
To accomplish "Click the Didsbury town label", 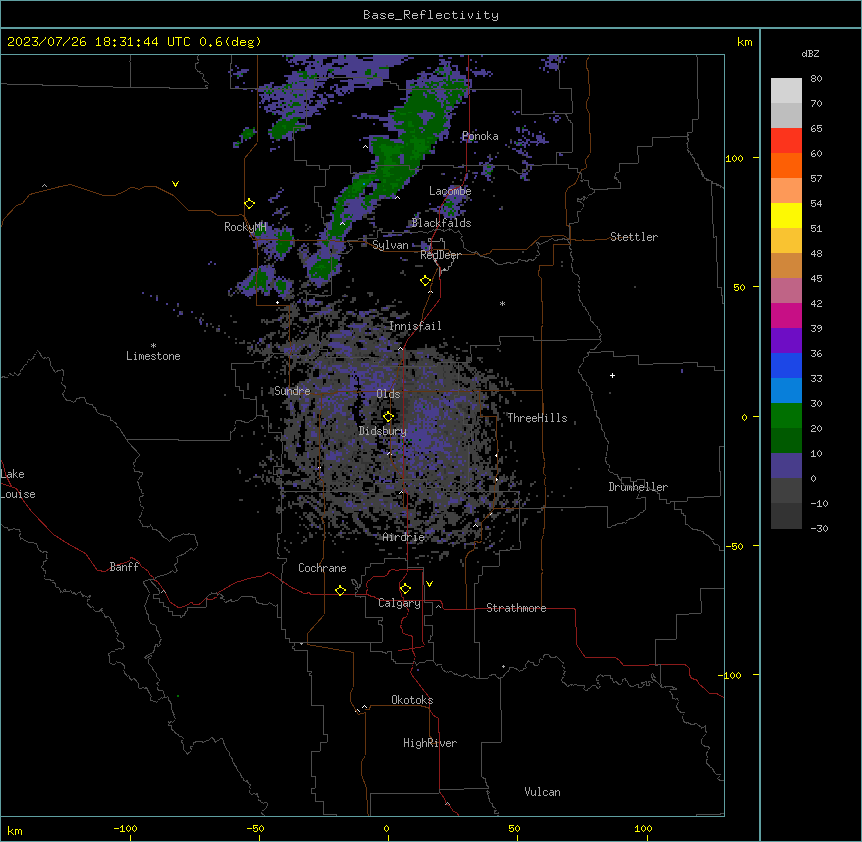I will 383,431.
